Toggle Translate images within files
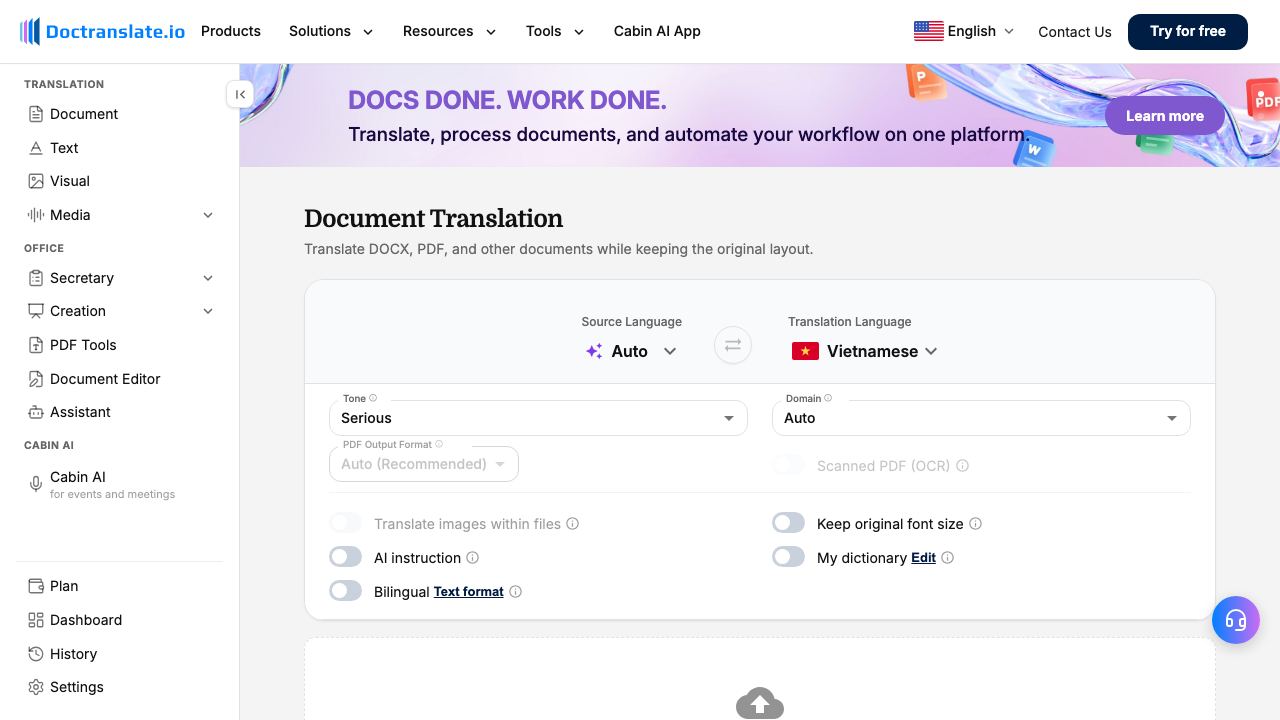The width and height of the screenshot is (1280, 720). 346,523
